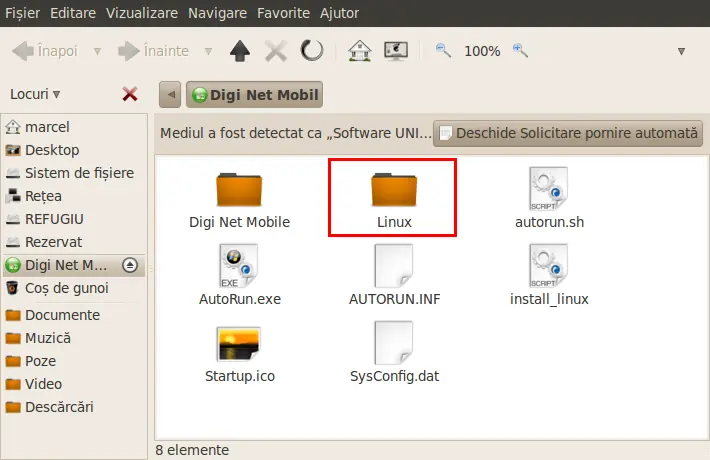Zoom in with the plus magnifier

[520, 51]
